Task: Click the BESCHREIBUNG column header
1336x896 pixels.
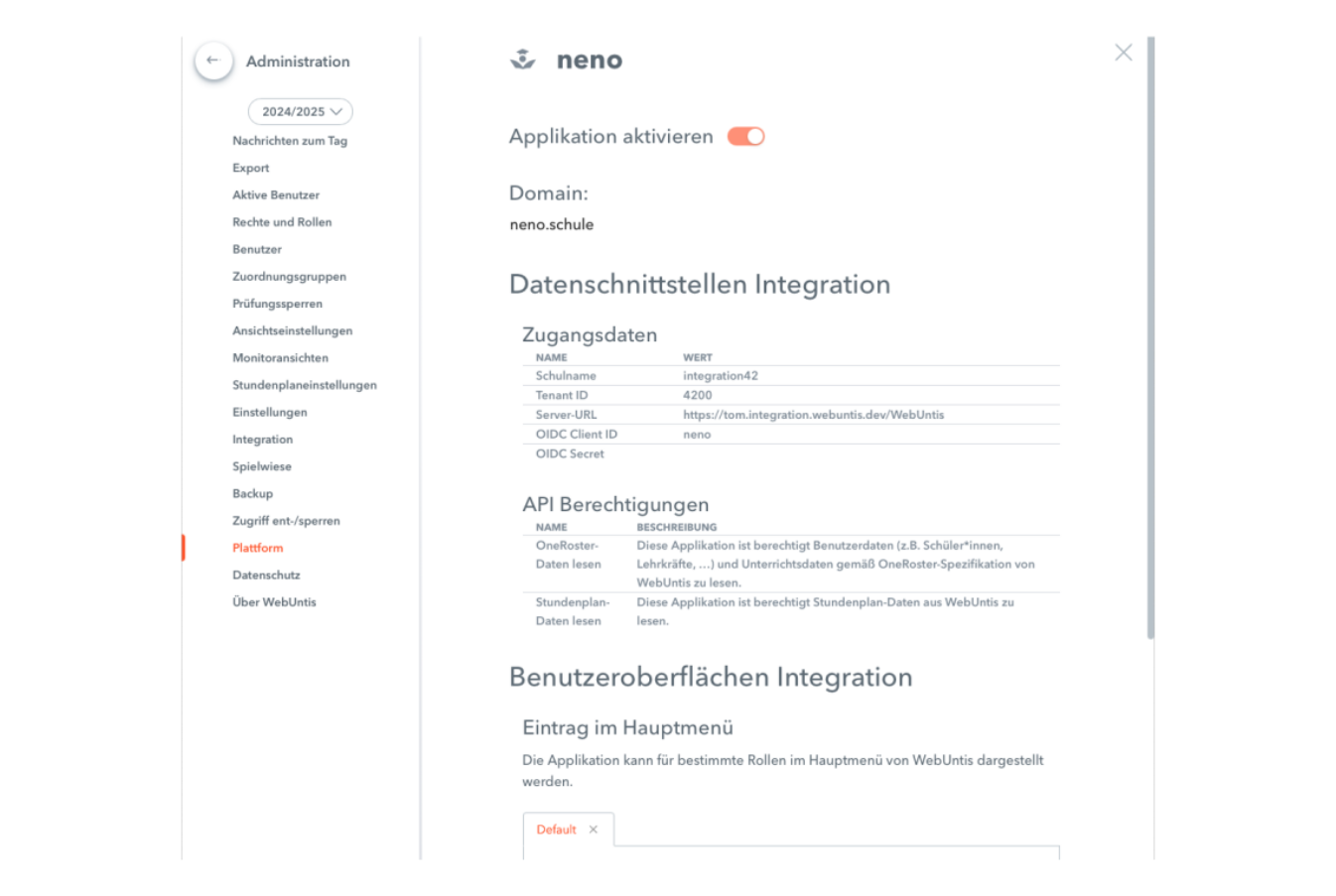Action: [677, 527]
